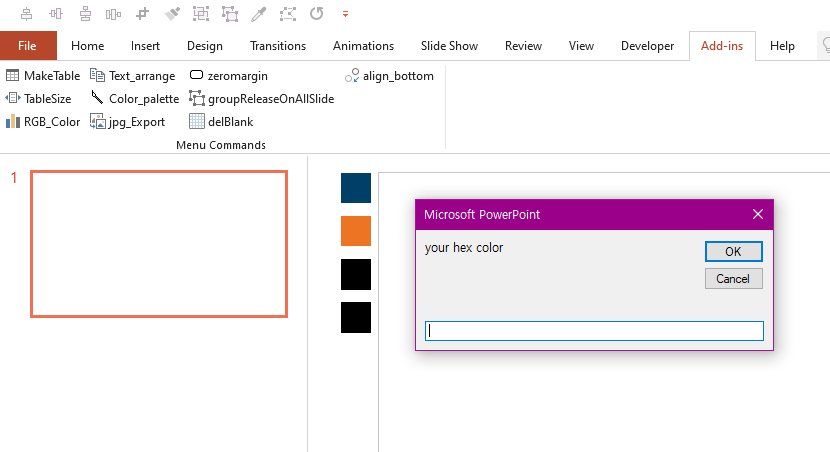Switch to the Slide Show tab
The image size is (830, 452).
point(449,46)
